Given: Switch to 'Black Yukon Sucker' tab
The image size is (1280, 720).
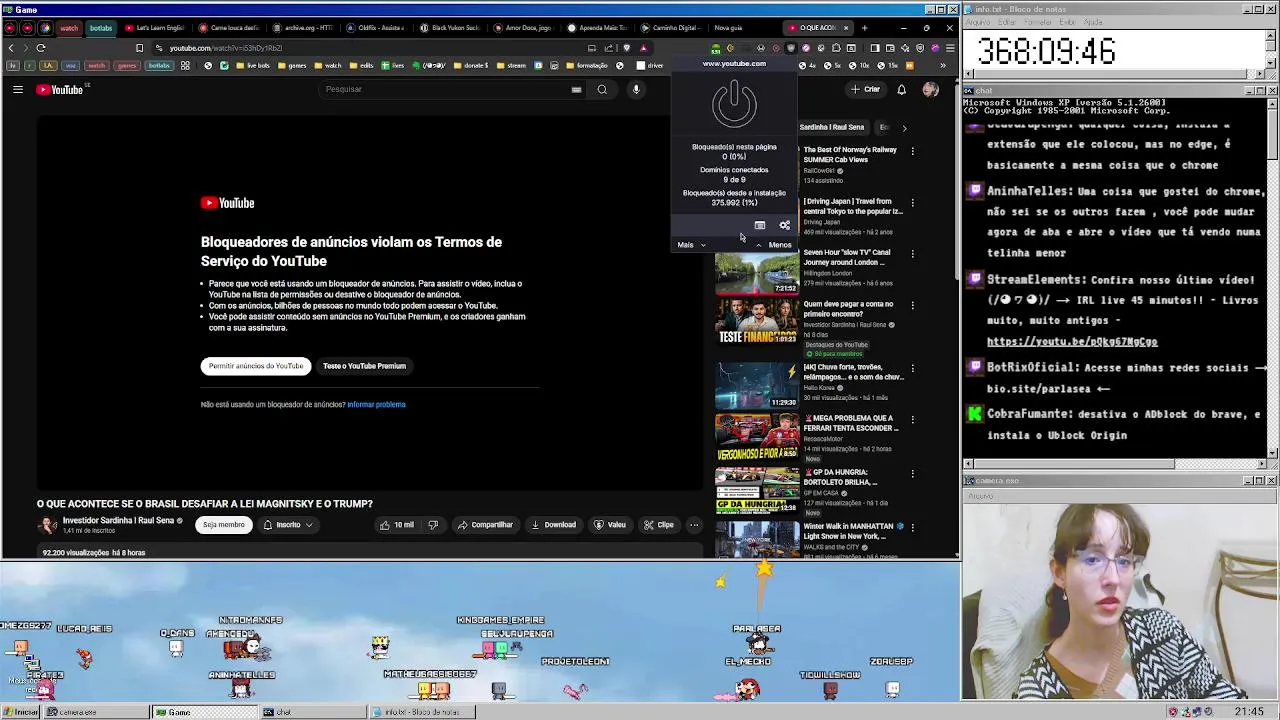Looking at the screenshot, I should tap(451, 28).
